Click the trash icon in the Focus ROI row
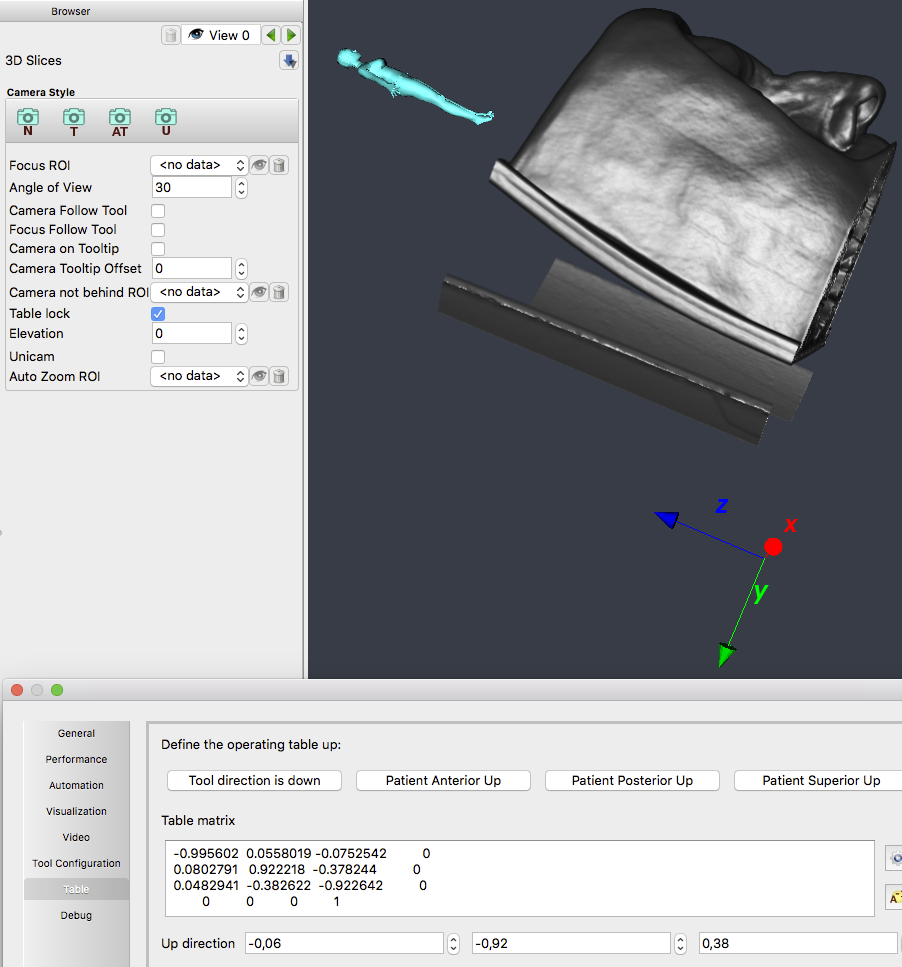This screenshot has width=902, height=967. (x=280, y=166)
